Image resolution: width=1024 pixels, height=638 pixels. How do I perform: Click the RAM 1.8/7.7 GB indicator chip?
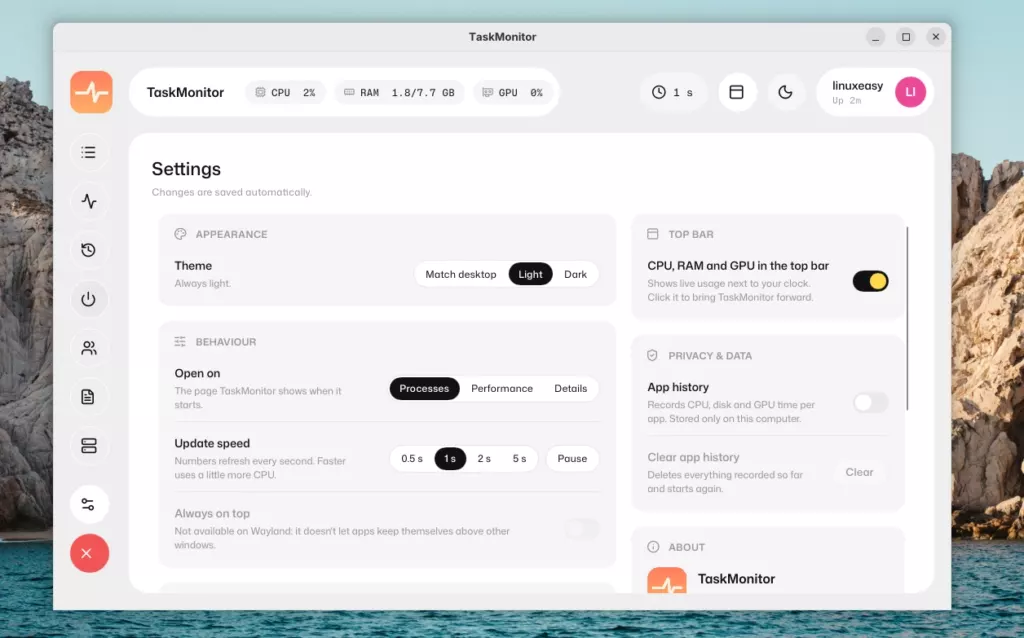(x=400, y=93)
